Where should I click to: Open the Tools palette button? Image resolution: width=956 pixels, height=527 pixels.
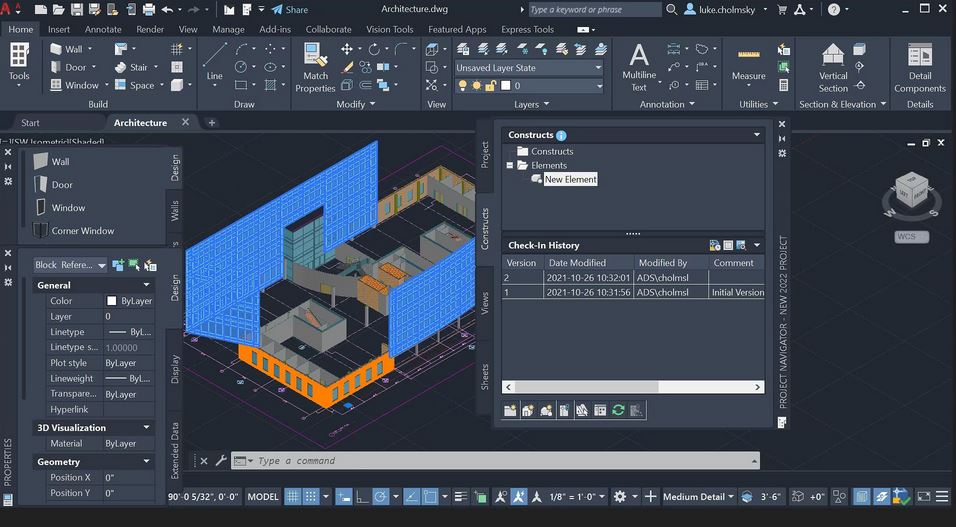19,63
